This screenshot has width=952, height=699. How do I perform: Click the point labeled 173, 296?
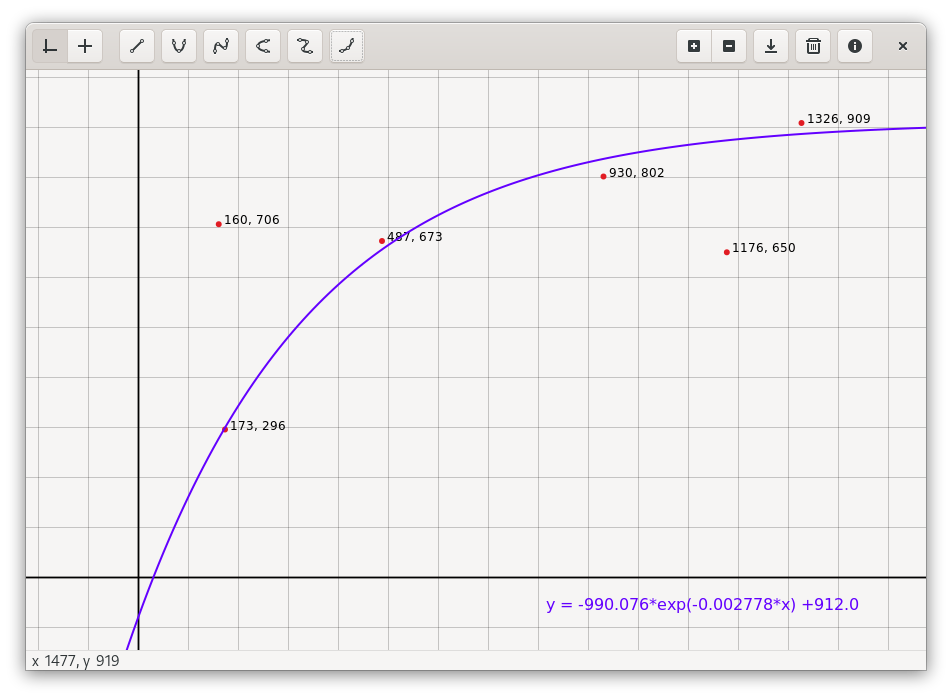[225, 429]
